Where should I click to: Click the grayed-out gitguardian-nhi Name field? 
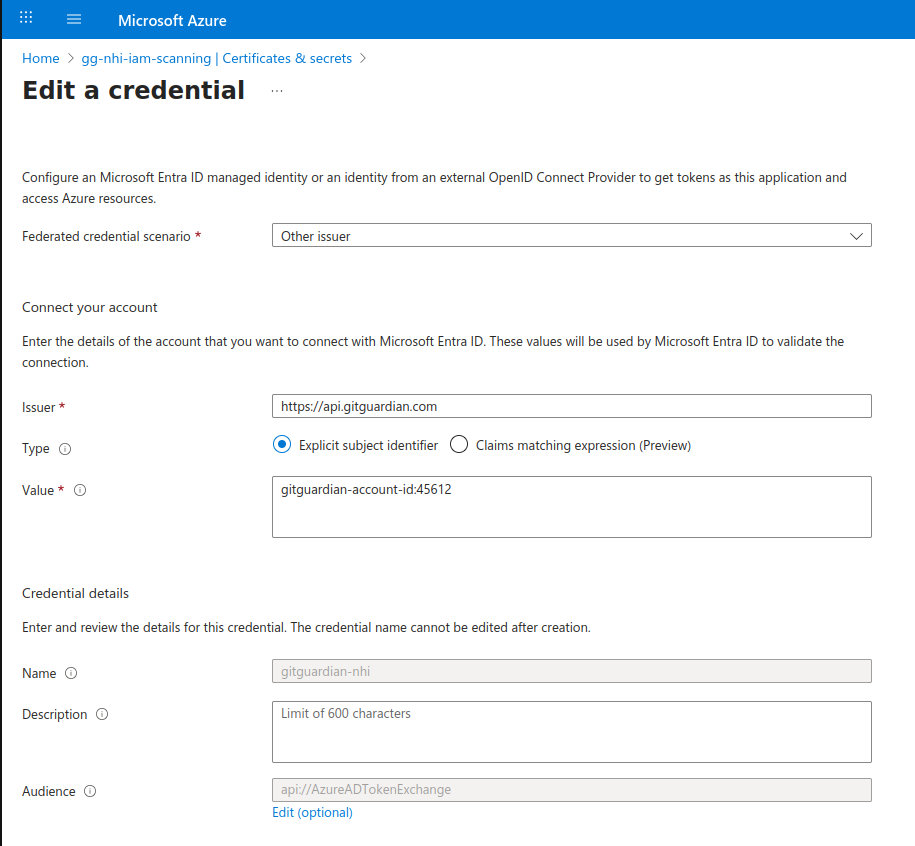(x=571, y=671)
